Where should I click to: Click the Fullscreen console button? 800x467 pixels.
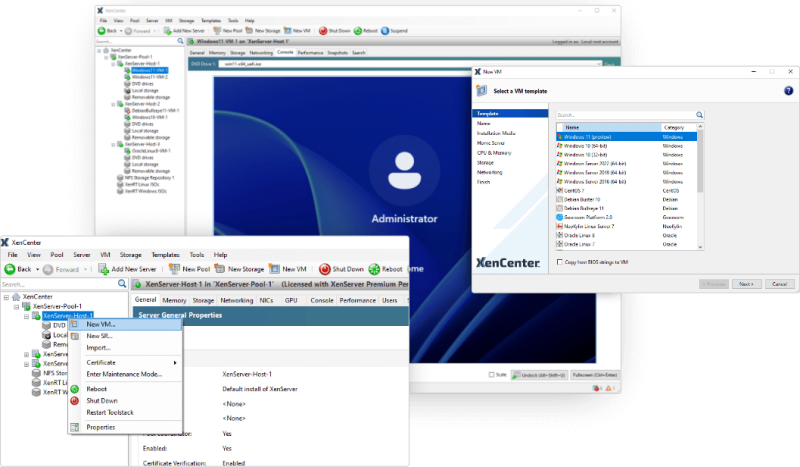[594, 375]
